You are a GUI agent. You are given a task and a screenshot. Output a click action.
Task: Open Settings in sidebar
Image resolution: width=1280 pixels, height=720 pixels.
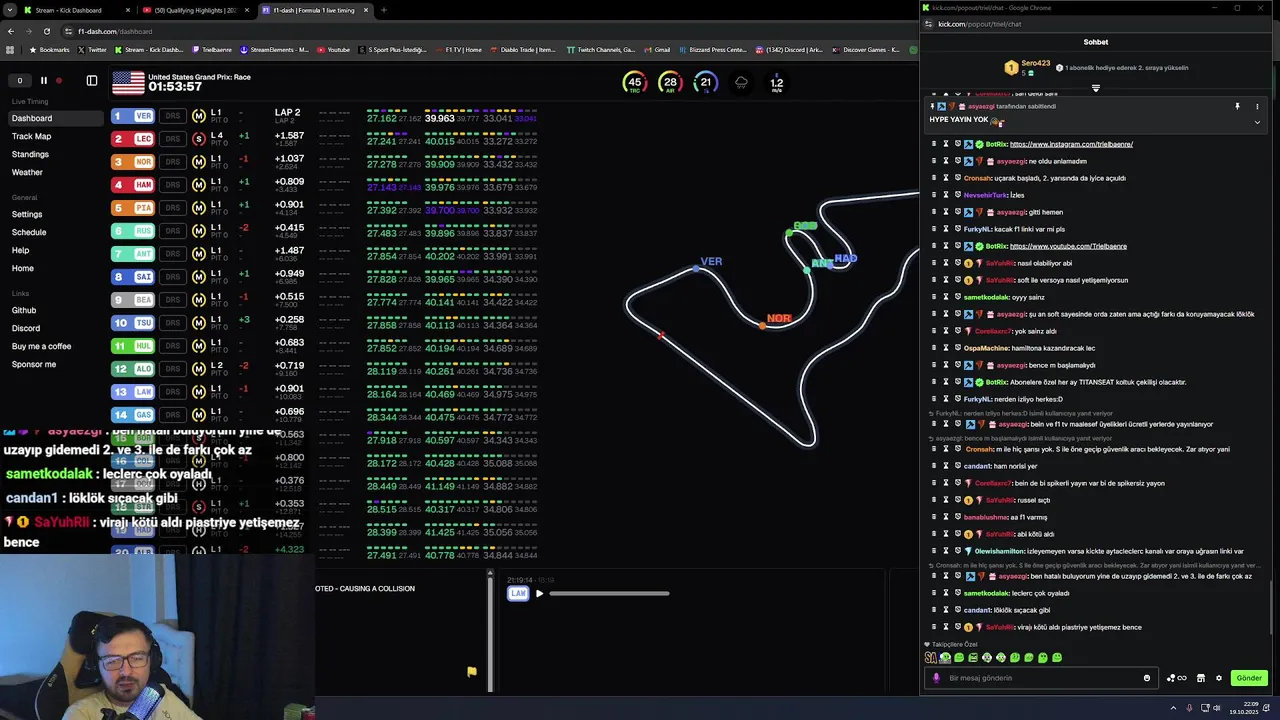click(x=27, y=214)
